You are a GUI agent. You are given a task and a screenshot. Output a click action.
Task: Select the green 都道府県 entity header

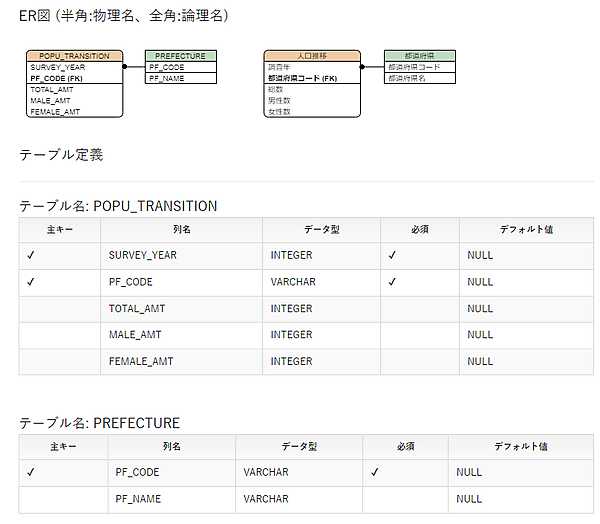[x=420, y=56]
